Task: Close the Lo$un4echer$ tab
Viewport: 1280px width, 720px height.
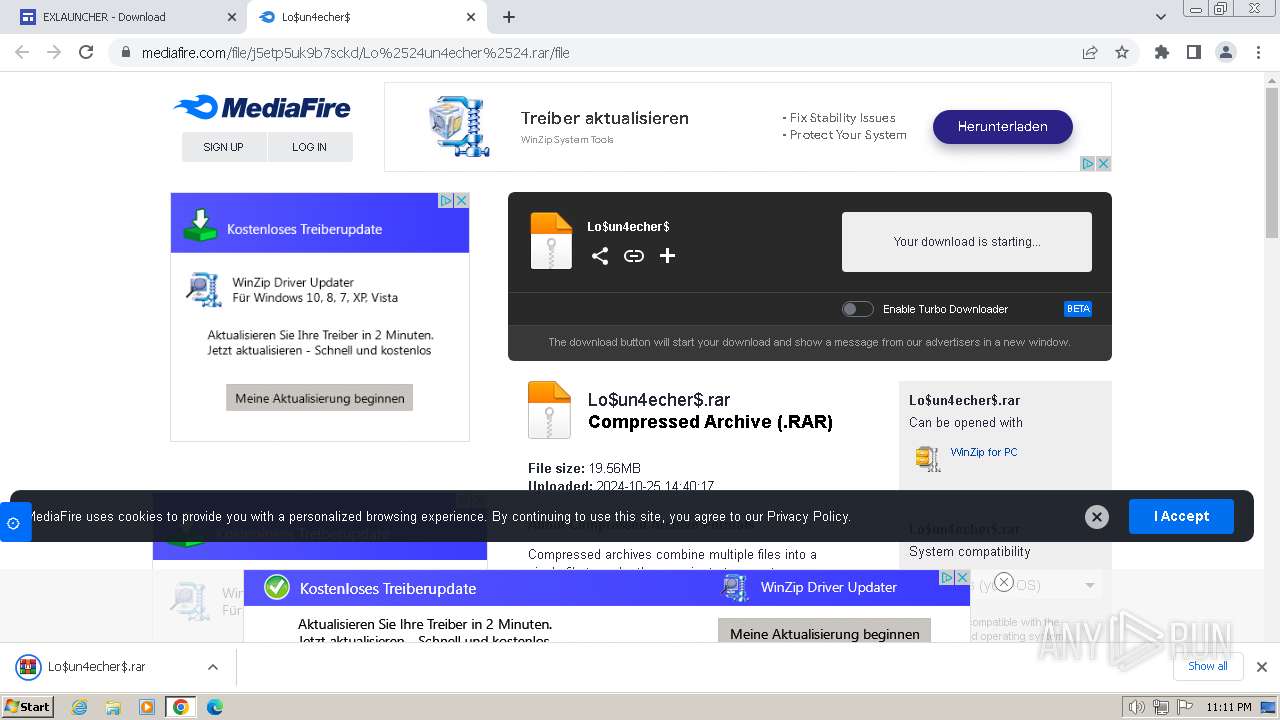Action: pos(471,17)
